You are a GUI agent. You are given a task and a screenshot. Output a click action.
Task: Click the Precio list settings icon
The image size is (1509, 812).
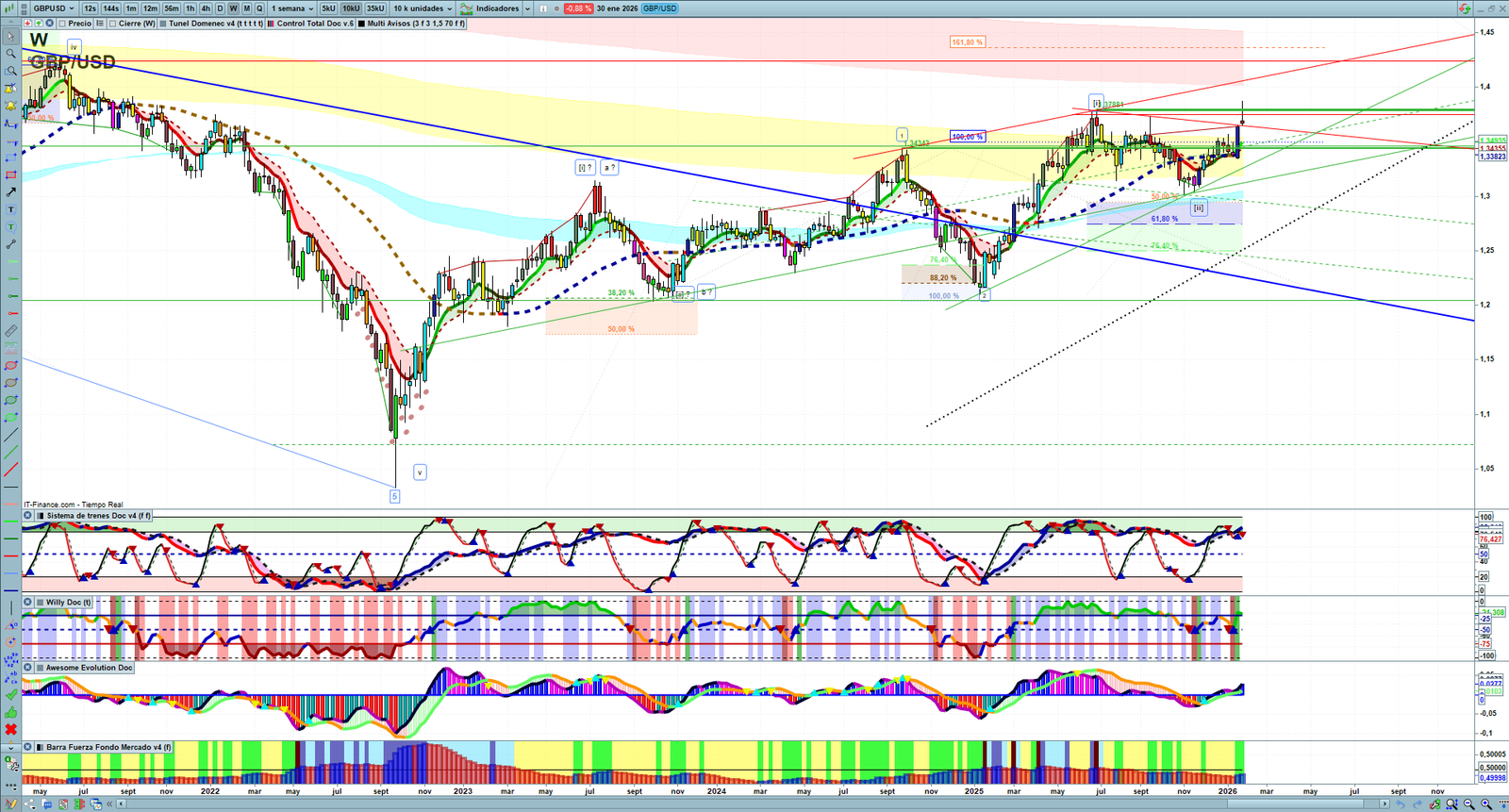click(100, 24)
